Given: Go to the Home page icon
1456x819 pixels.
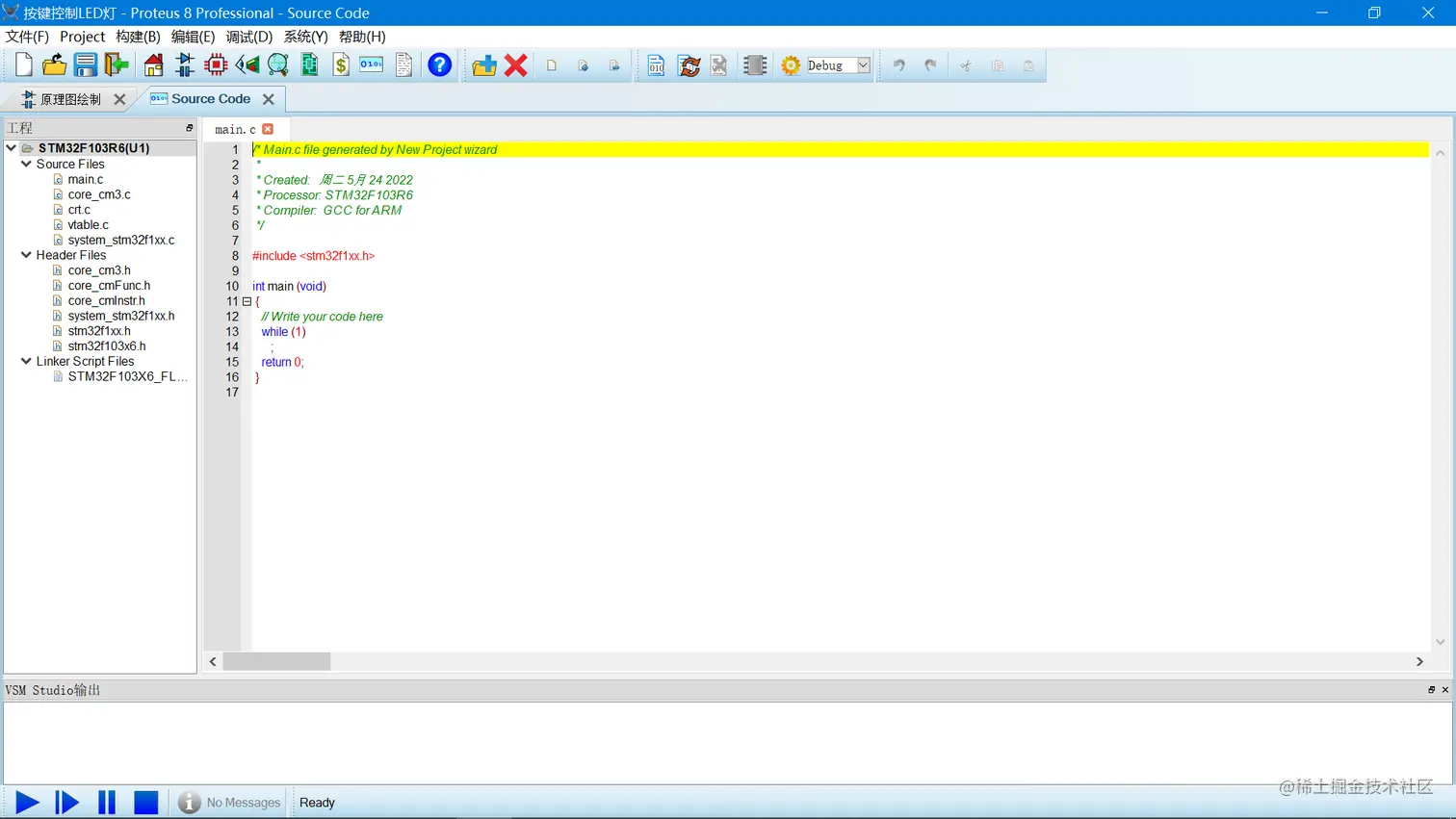Looking at the screenshot, I should click(154, 65).
